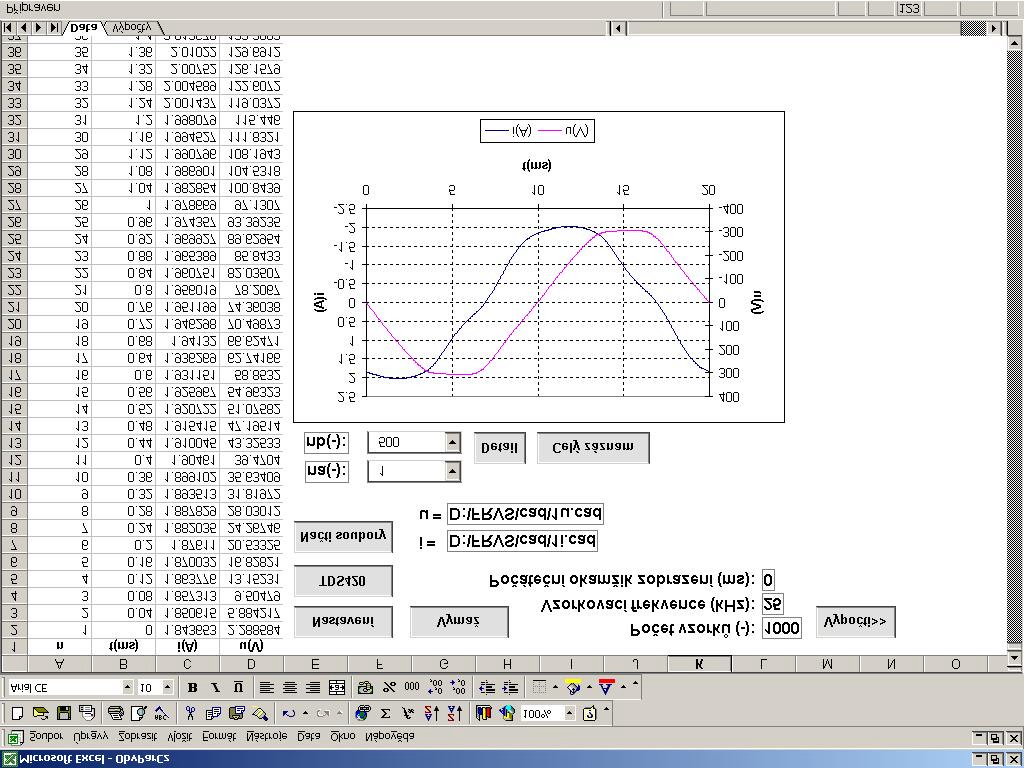Click the horizontal scrollbar thumb
1024x768 pixels.
pyautogui.click(x=973, y=28)
